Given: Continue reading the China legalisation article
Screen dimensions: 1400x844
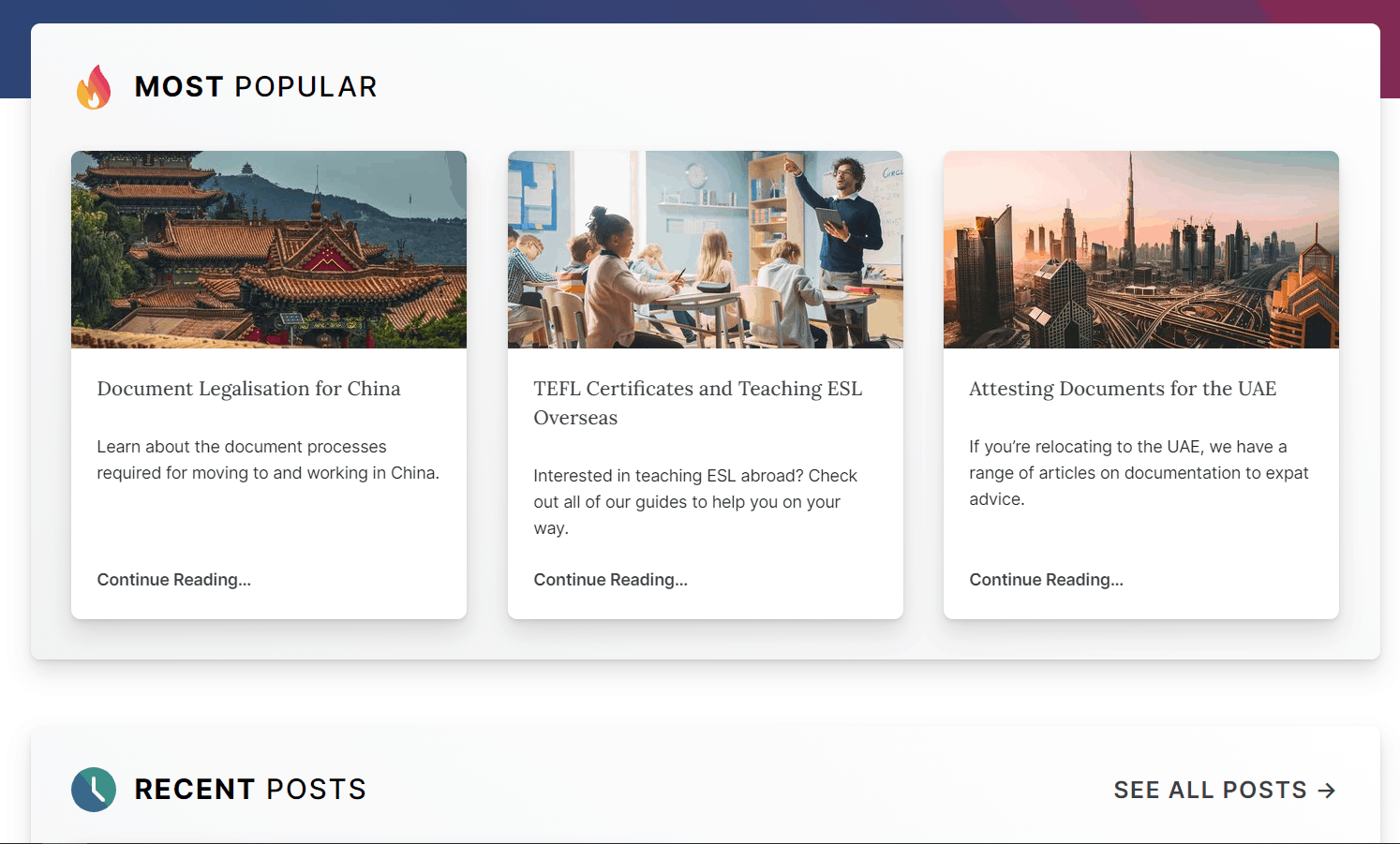Looking at the screenshot, I should pos(174,580).
